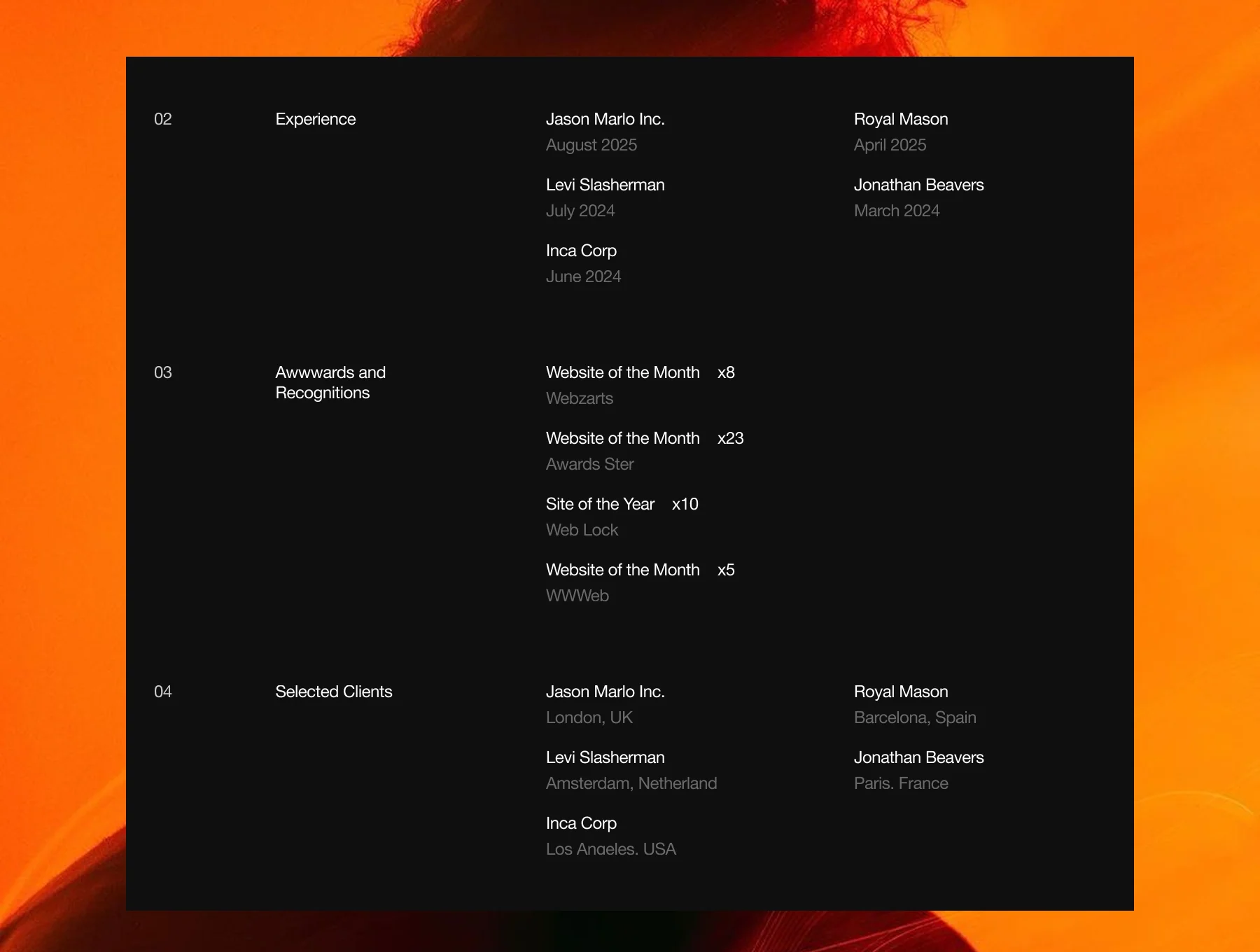Click the x5 count
This screenshot has height=952, width=1260.
coord(726,570)
